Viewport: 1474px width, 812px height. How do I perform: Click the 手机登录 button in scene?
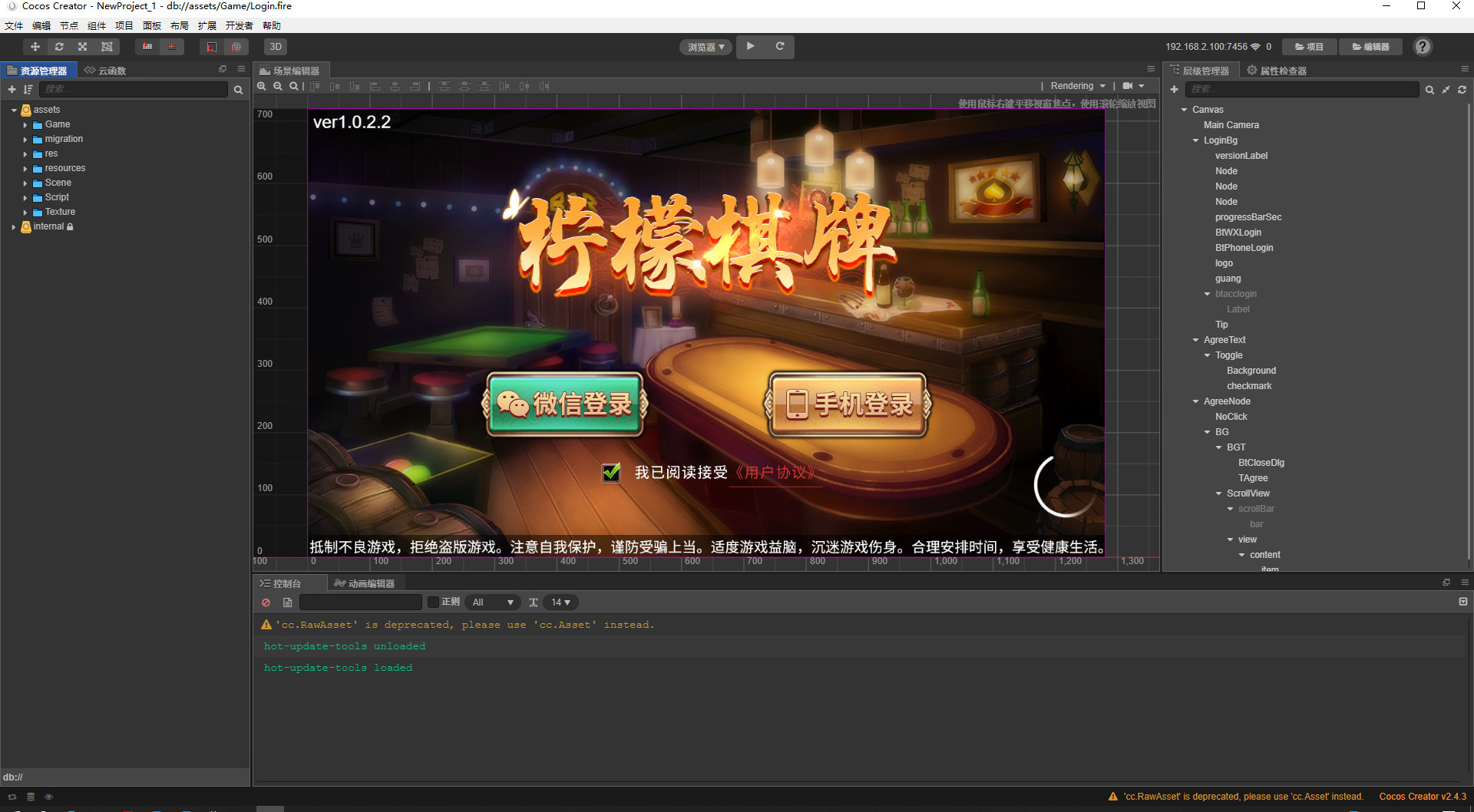tap(848, 404)
